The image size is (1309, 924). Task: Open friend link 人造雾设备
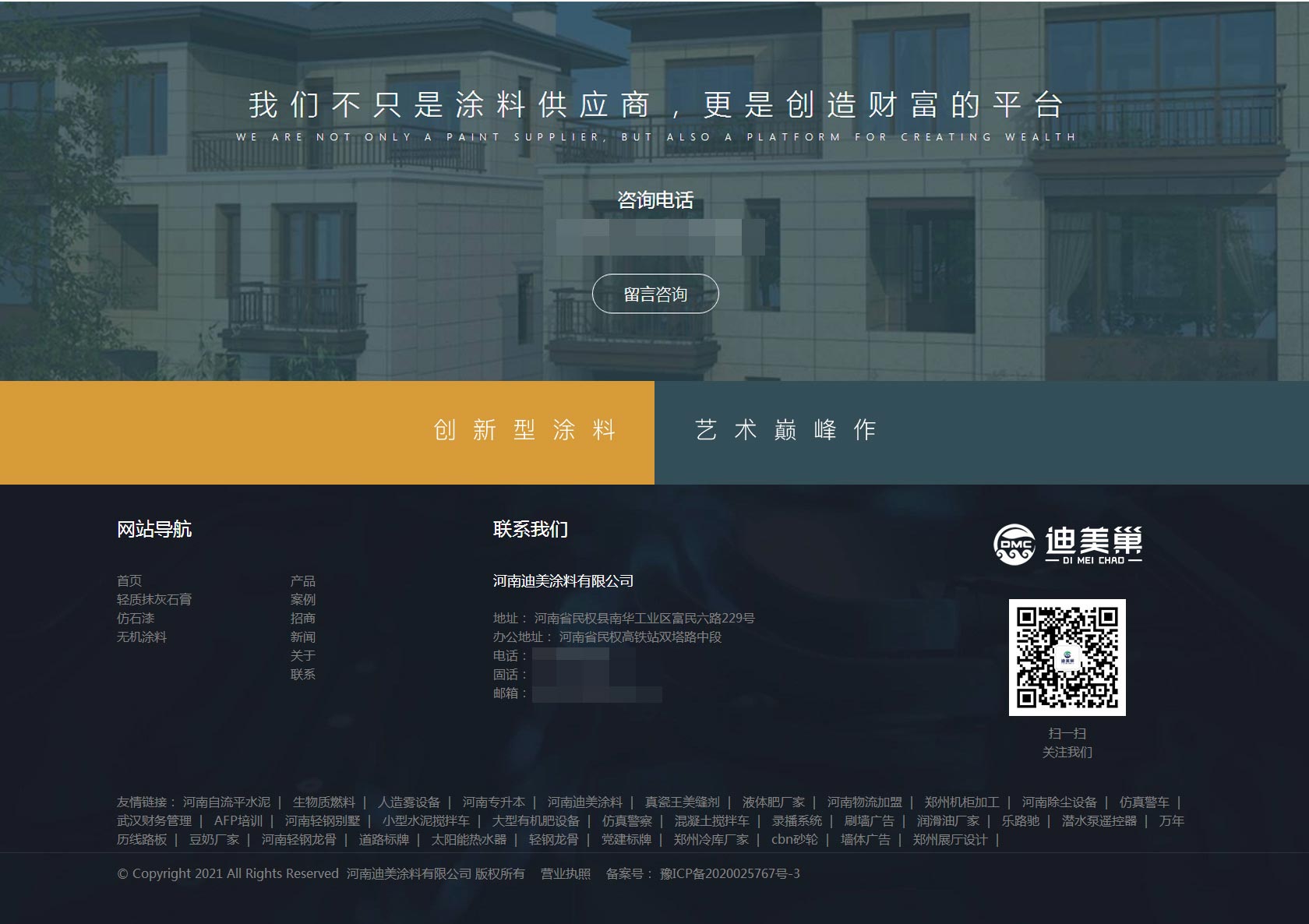tap(409, 802)
